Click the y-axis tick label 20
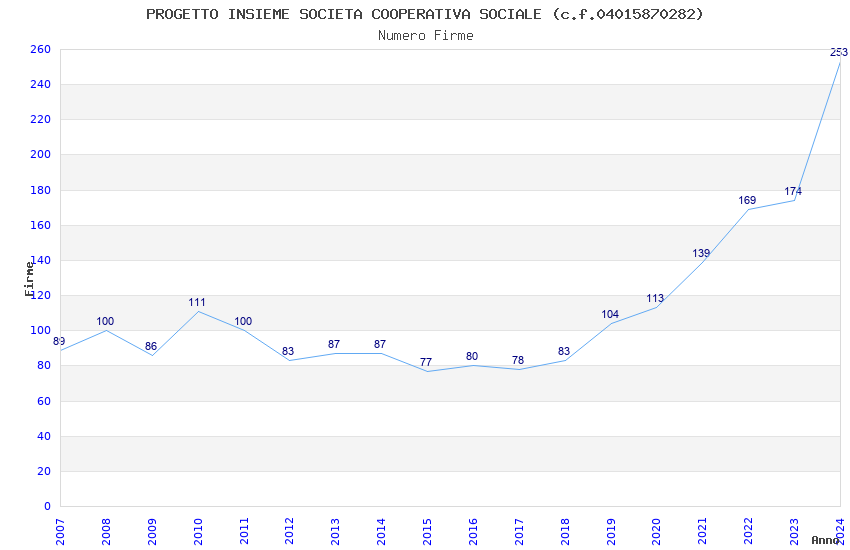850x550 pixels. click(x=44, y=471)
